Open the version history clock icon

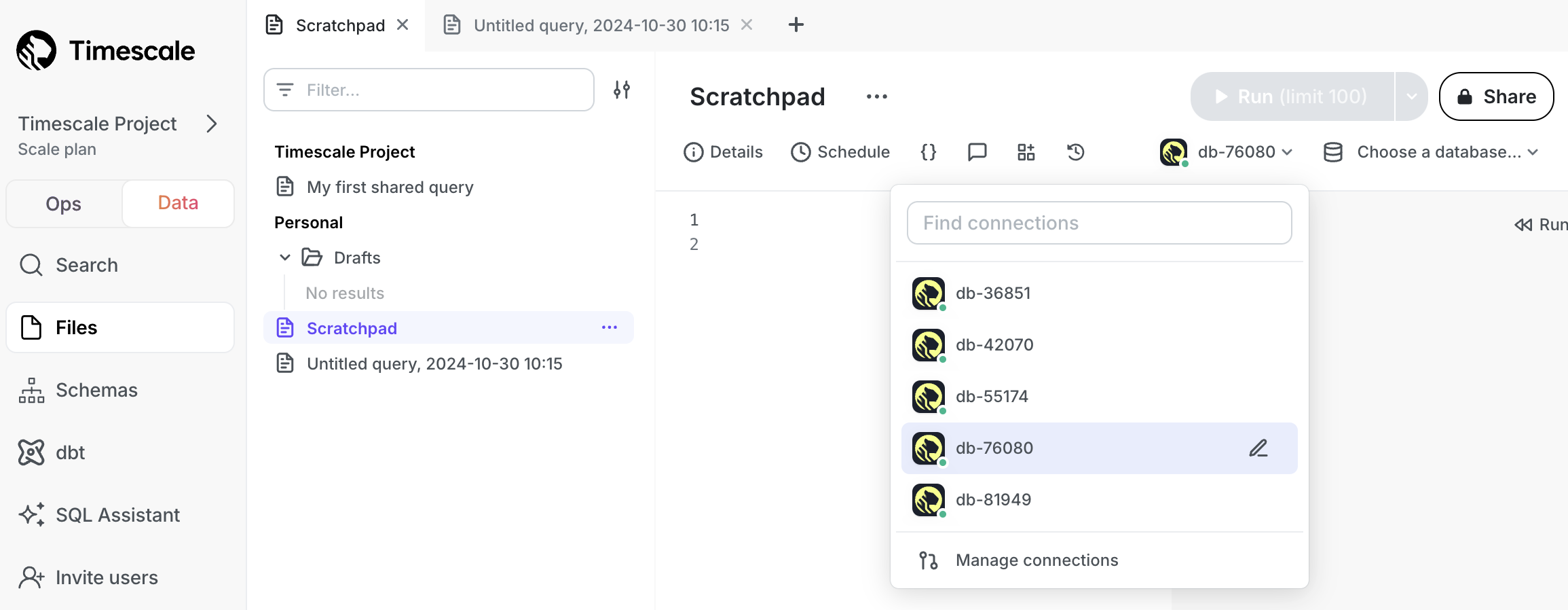point(1075,152)
